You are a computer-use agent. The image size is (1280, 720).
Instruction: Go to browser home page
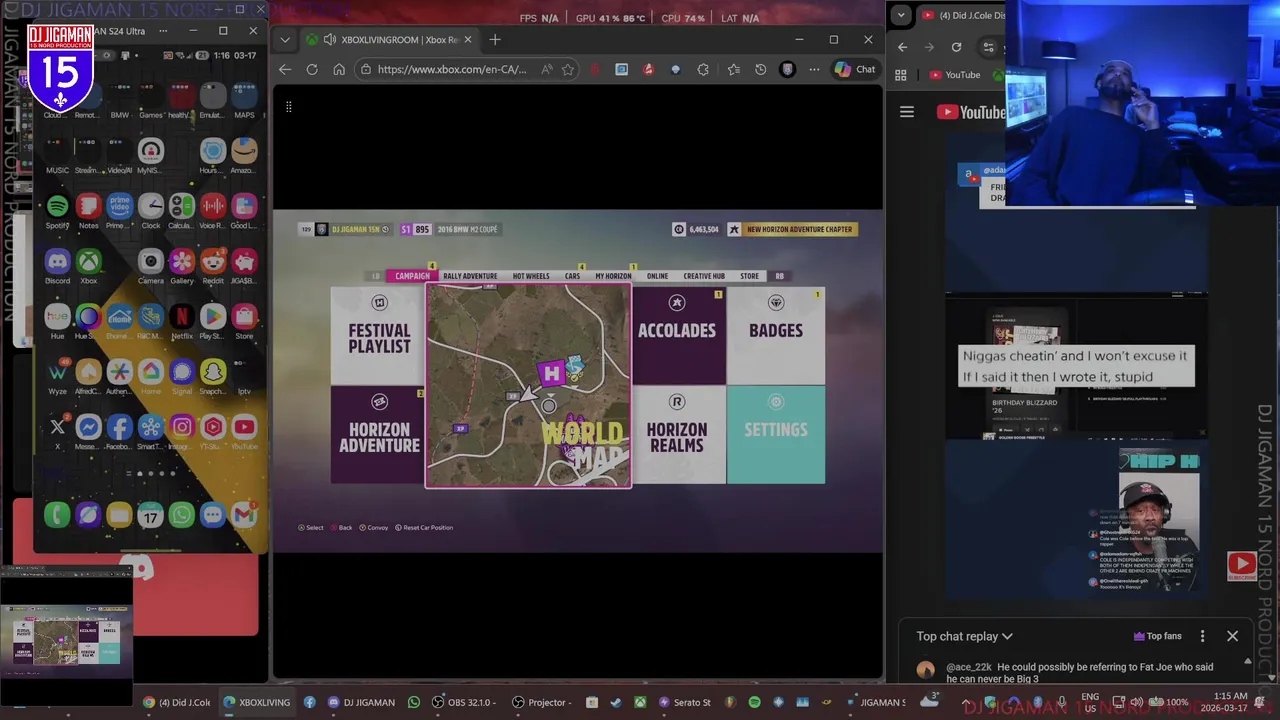coord(339,69)
